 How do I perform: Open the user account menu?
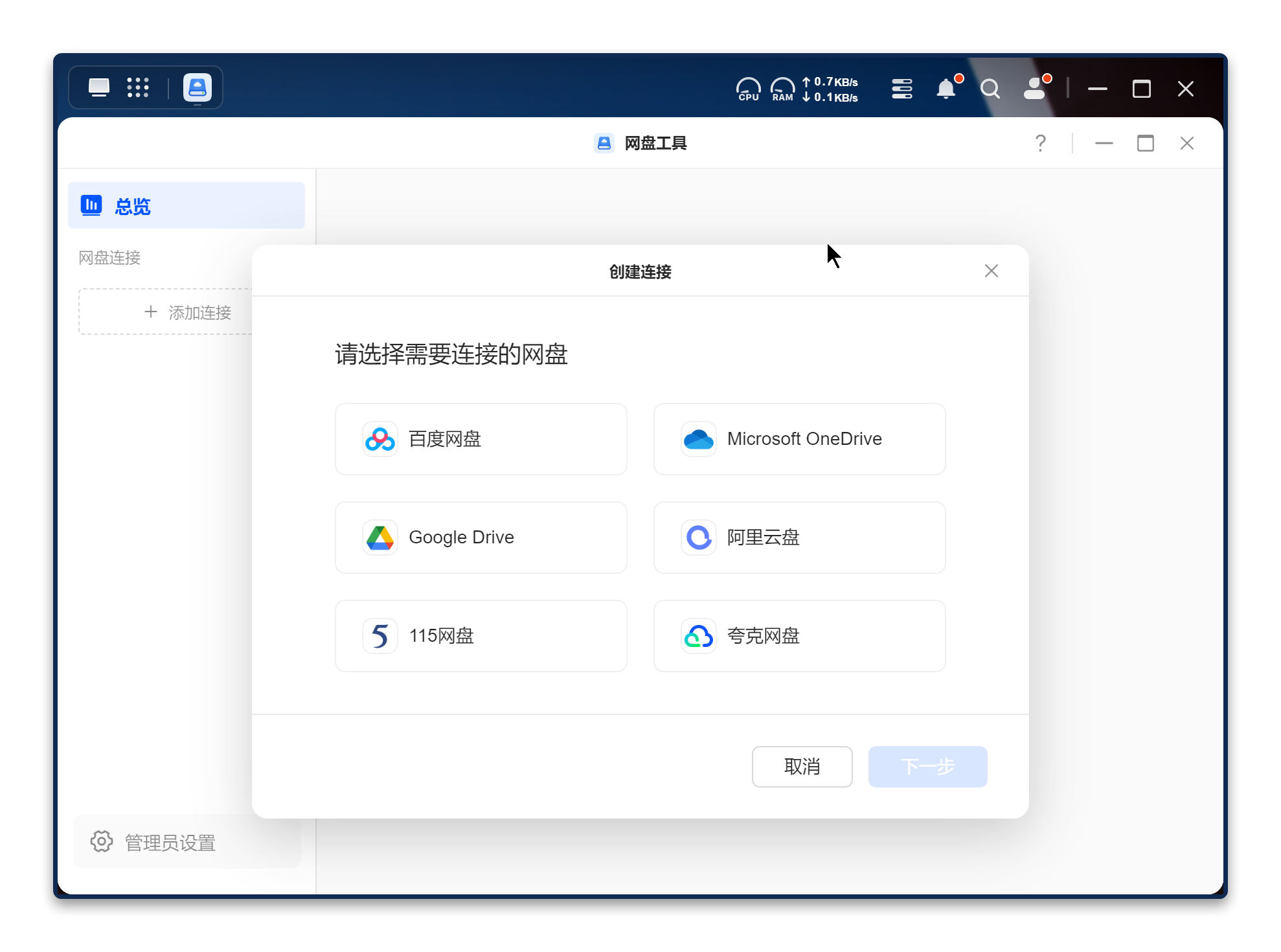pos(1035,89)
